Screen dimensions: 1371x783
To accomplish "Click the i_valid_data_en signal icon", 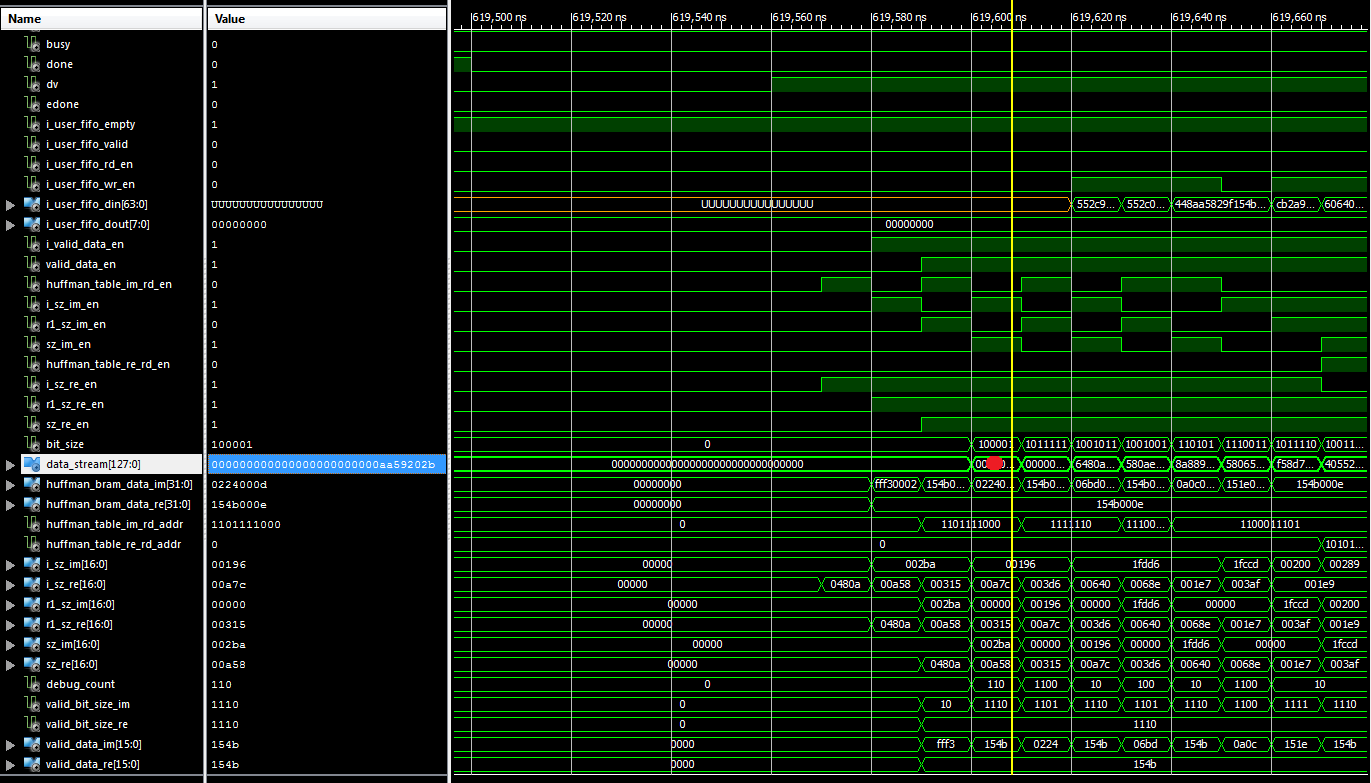I will pos(32,244).
